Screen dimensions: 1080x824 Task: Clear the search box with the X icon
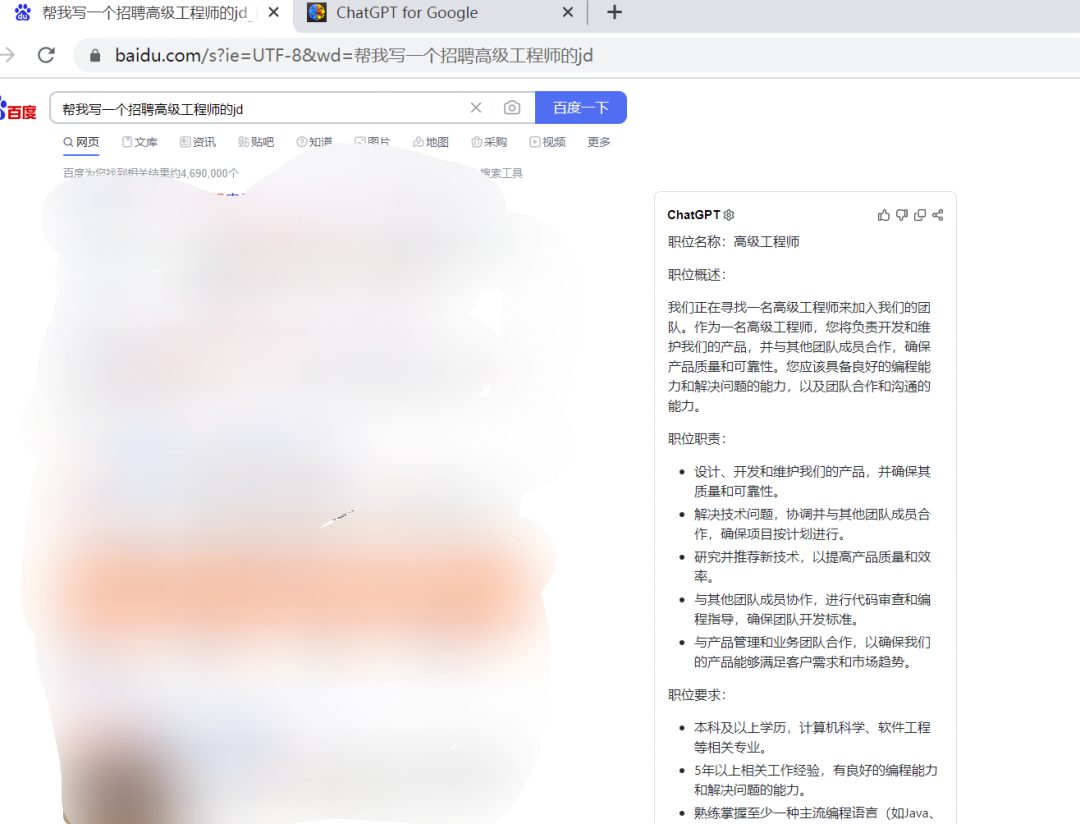coord(476,107)
